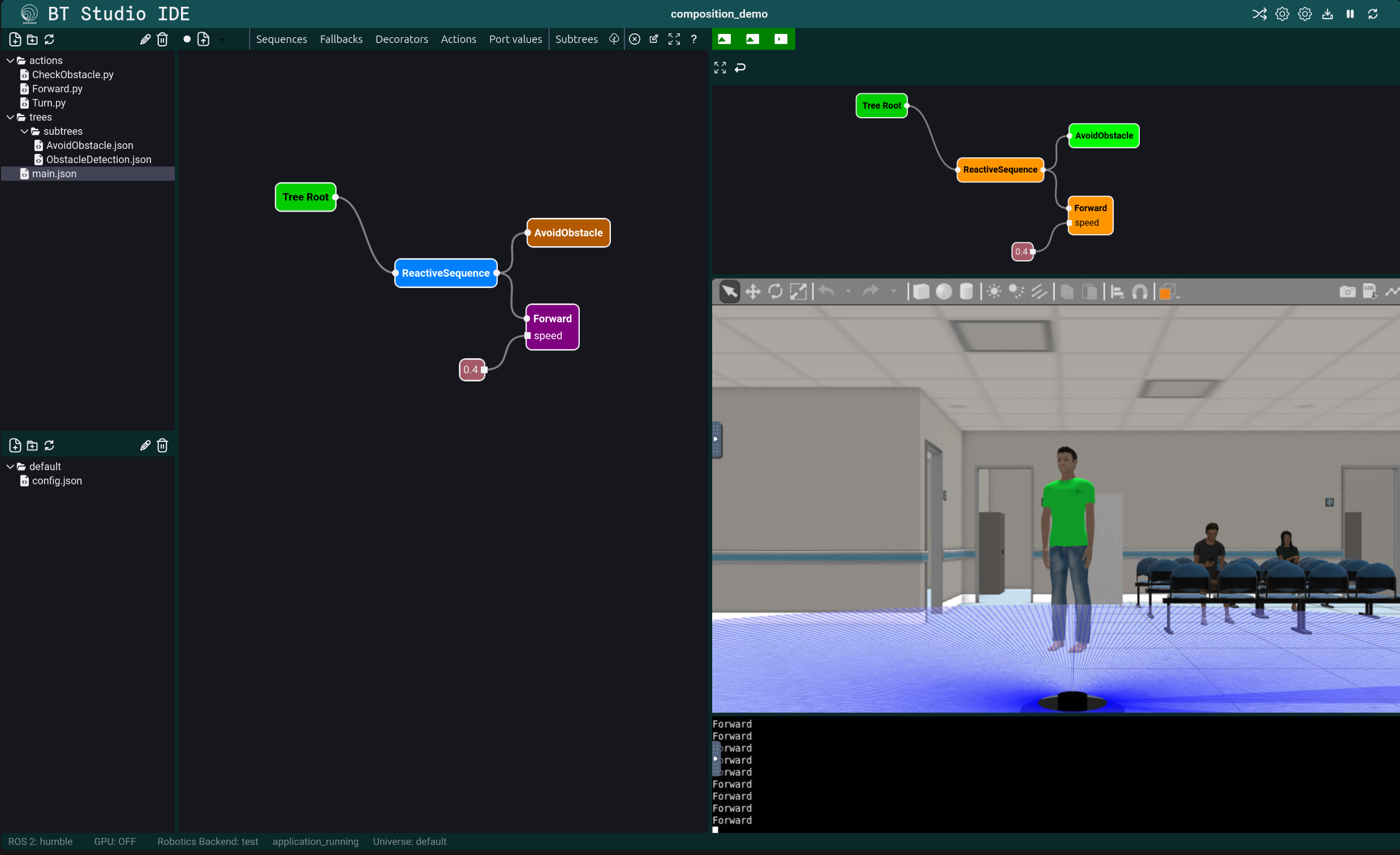Enable Gazebo translate mode
The image size is (1400, 855).
tap(753, 291)
